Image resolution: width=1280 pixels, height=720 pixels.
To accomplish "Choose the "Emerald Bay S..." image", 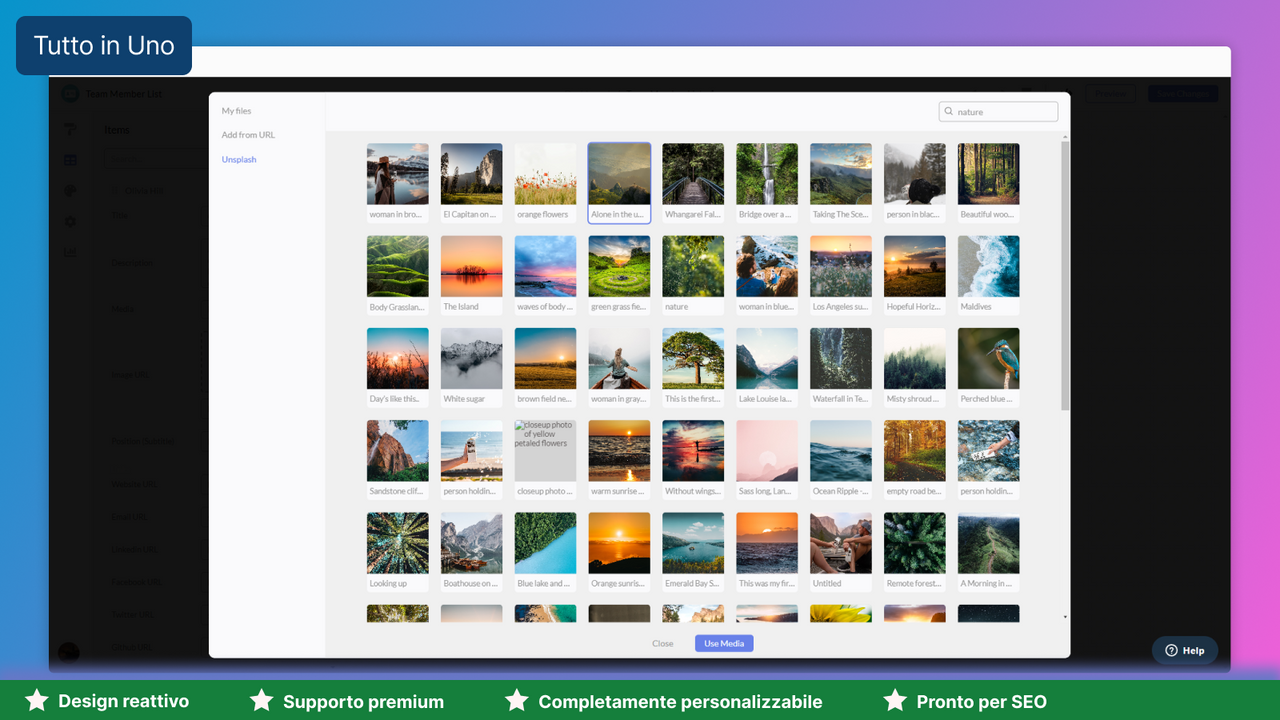I will tap(693, 552).
